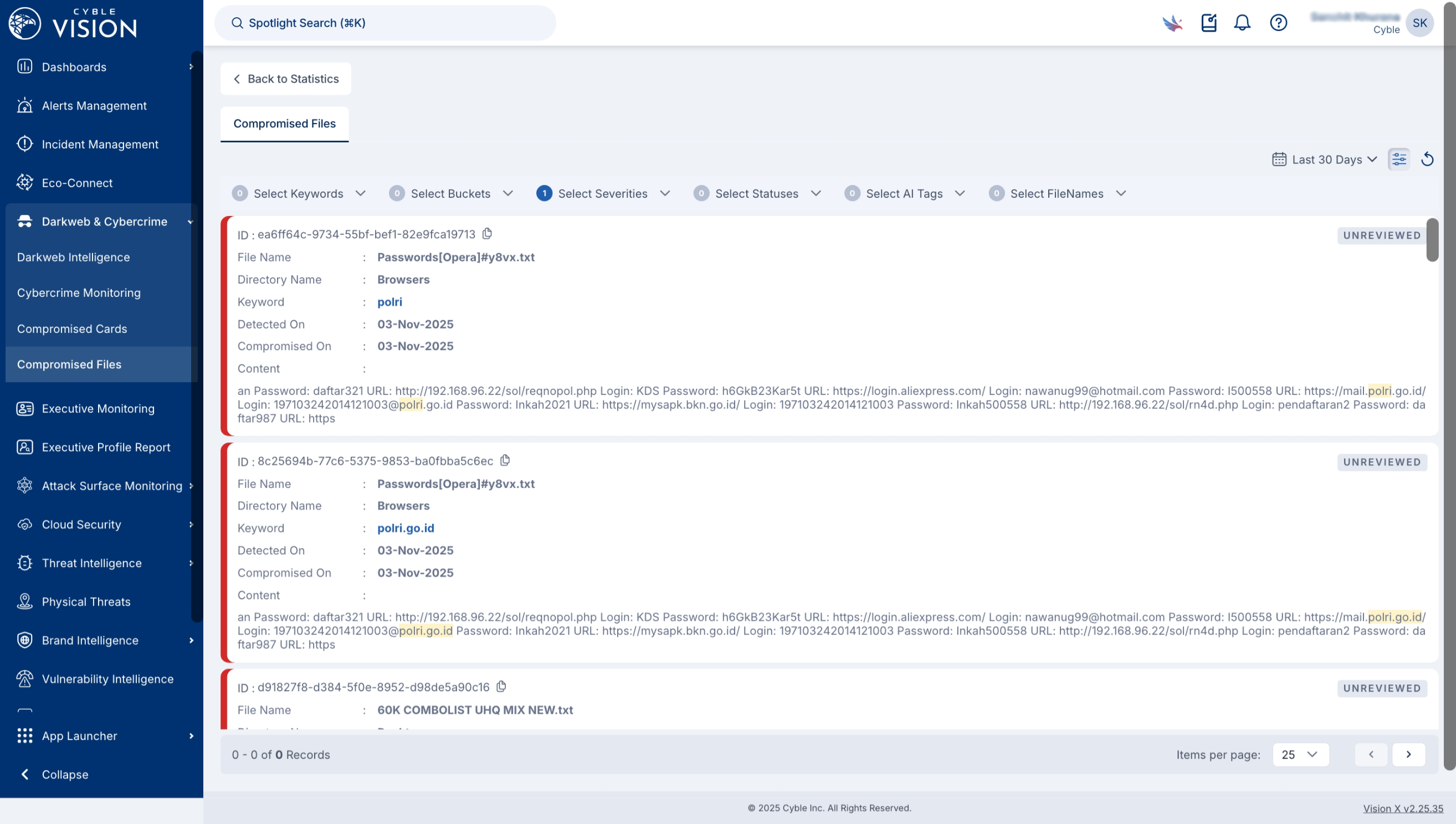Expand the App Launcher submenu arrow
The height and width of the screenshot is (824, 1456).
(191, 736)
